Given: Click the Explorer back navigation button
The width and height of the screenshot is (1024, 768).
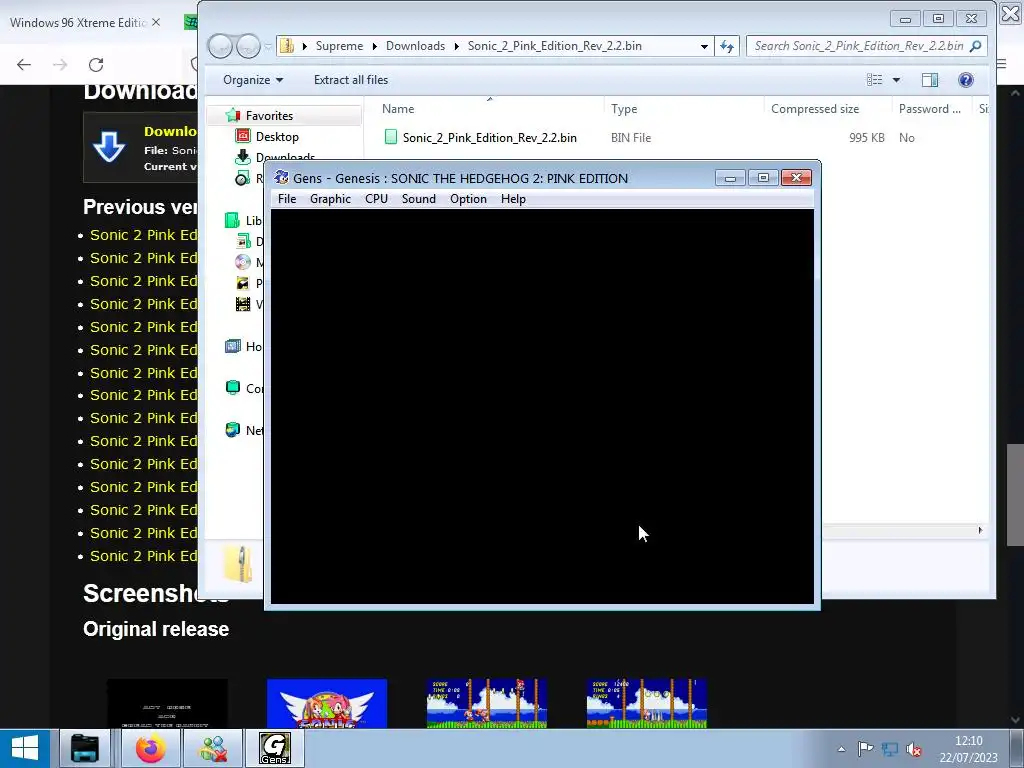Looking at the screenshot, I should click(220, 46).
